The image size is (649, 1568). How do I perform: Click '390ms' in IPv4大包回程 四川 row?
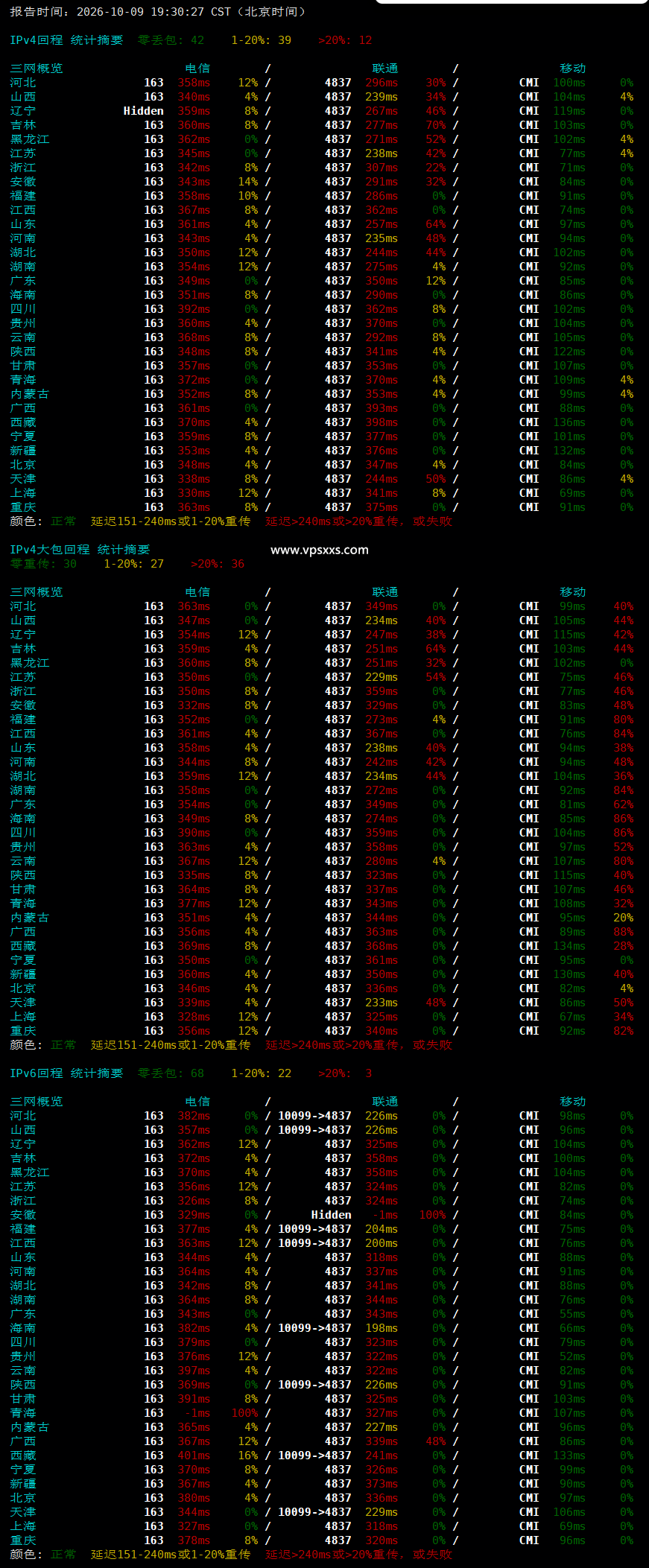click(x=194, y=833)
